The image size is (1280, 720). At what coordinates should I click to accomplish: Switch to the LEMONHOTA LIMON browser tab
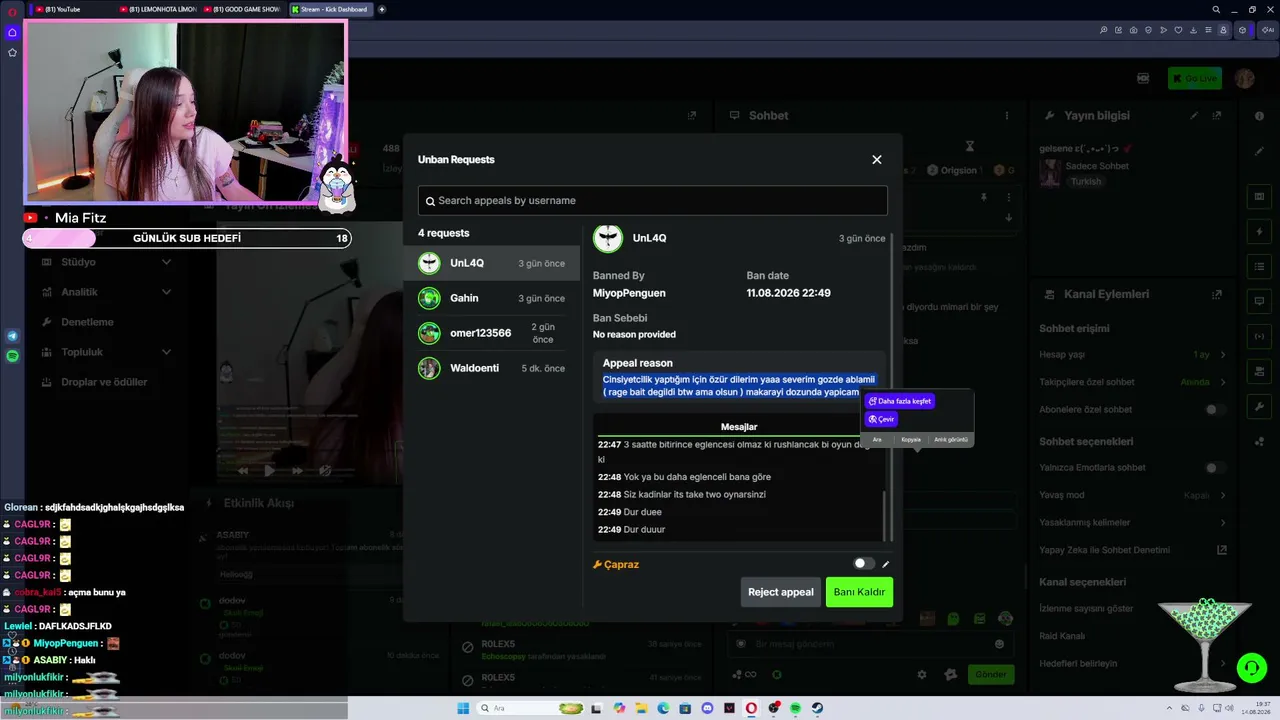point(160,9)
